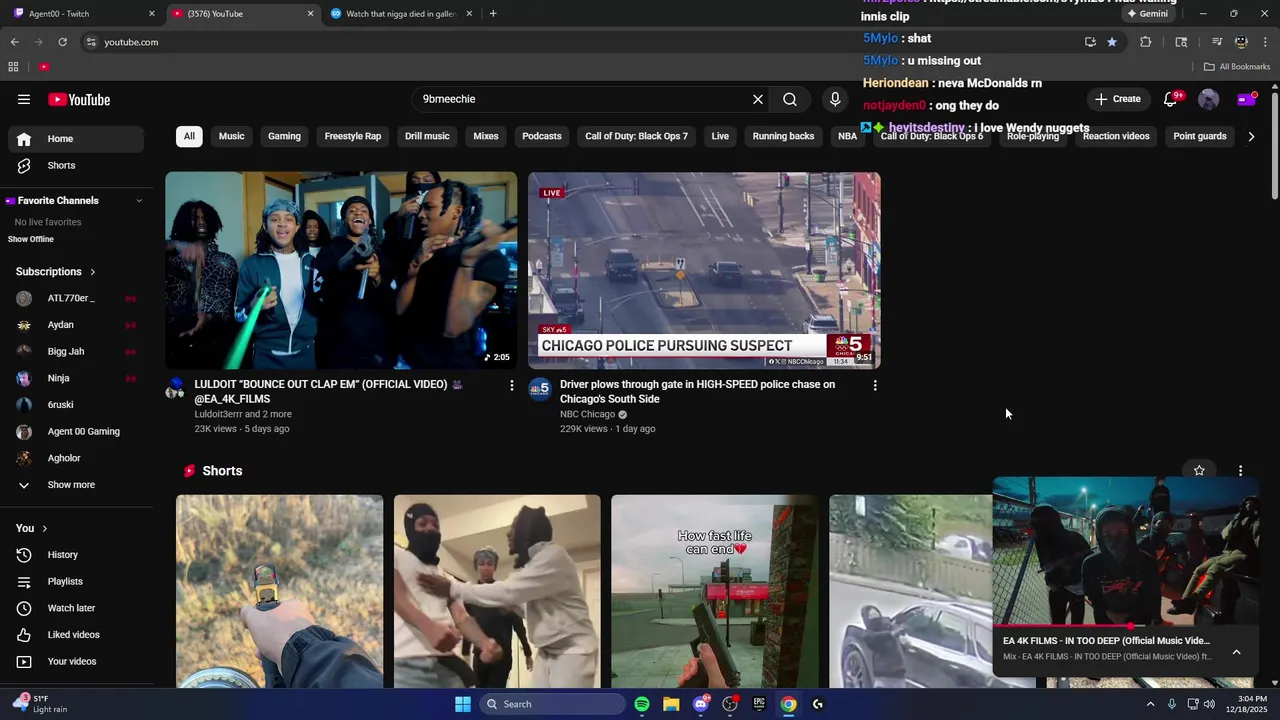
Task: Open Agholor subscription channel
Action: [76, 458]
